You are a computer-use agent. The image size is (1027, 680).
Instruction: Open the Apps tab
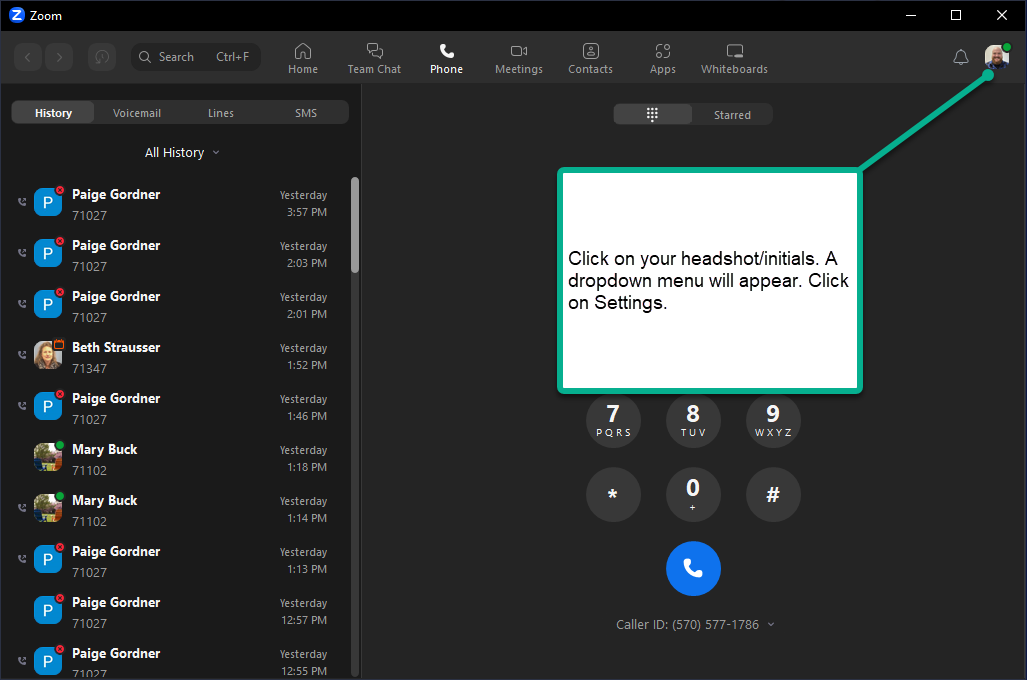click(662, 59)
